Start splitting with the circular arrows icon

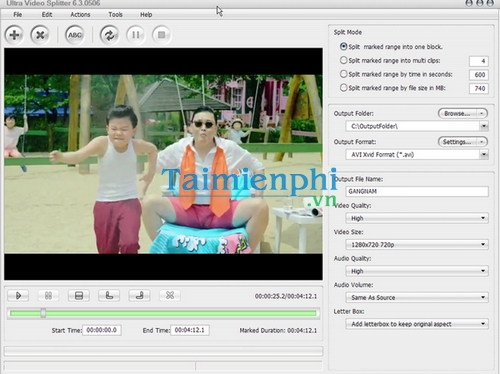[x=109, y=35]
